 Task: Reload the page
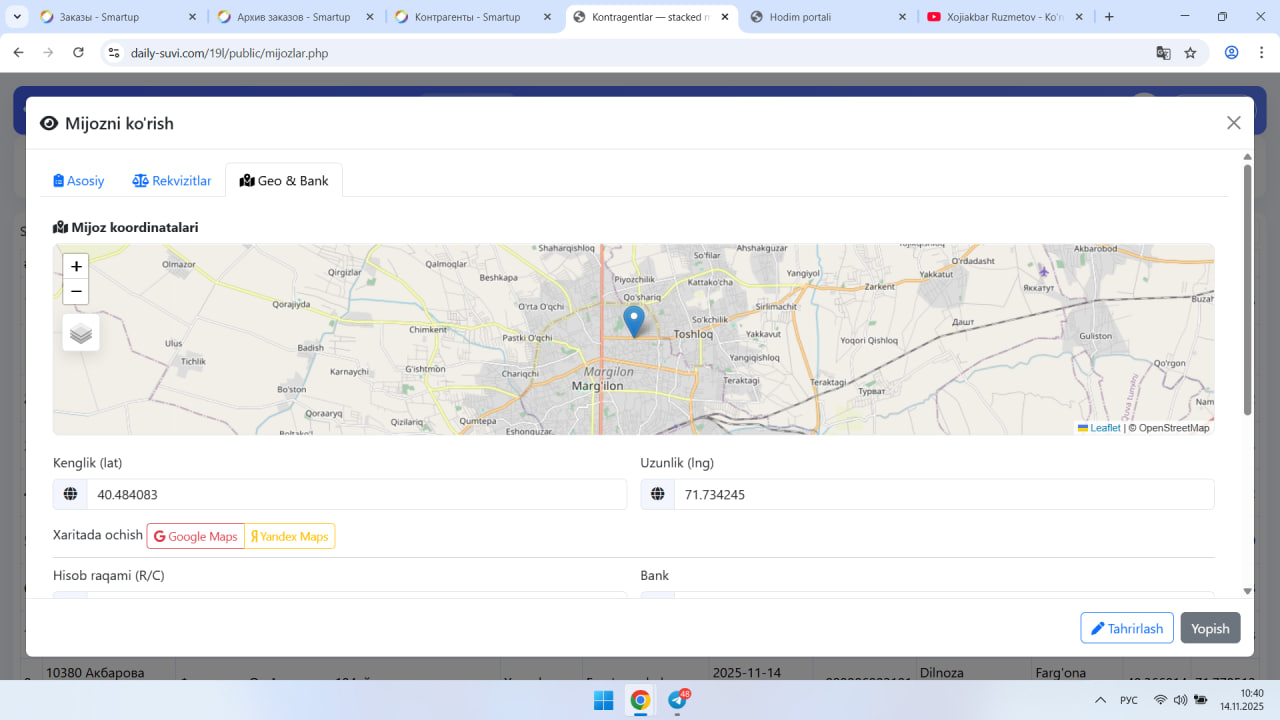click(79, 53)
